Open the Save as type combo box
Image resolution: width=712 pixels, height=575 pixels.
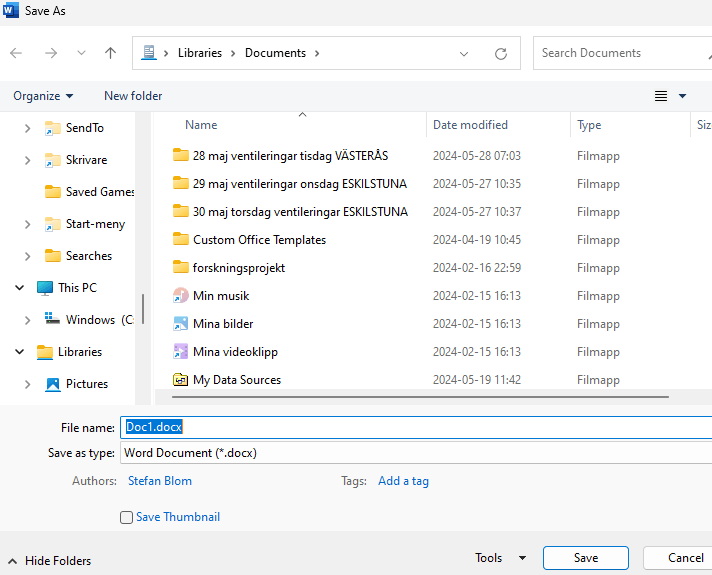point(416,453)
